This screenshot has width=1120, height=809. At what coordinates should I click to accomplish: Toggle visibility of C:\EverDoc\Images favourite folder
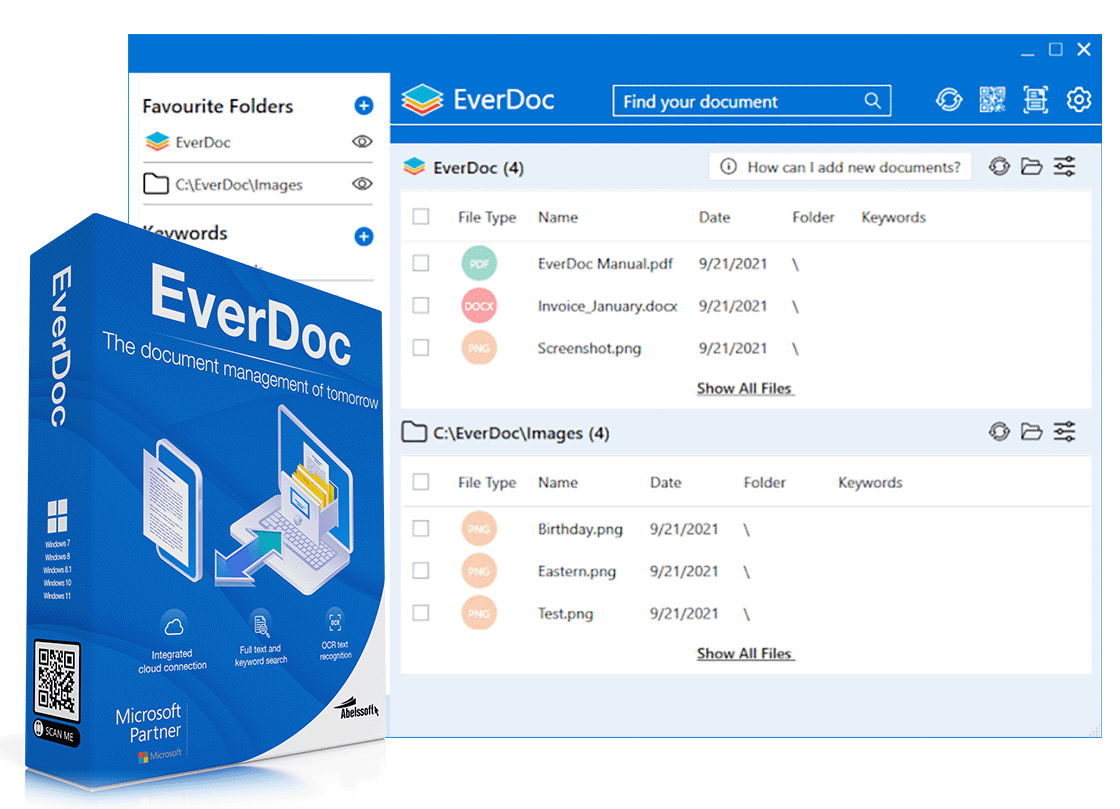click(362, 184)
